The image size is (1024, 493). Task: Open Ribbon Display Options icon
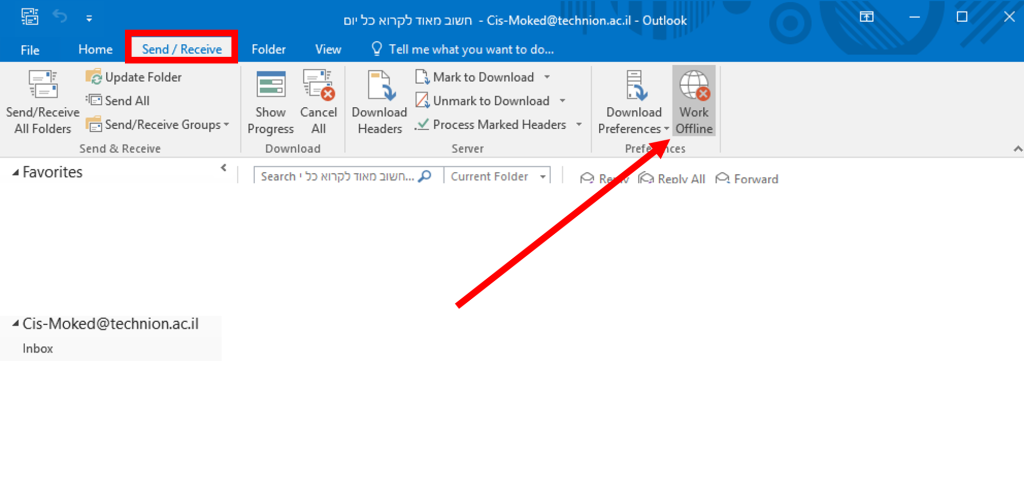click(867, 17)
